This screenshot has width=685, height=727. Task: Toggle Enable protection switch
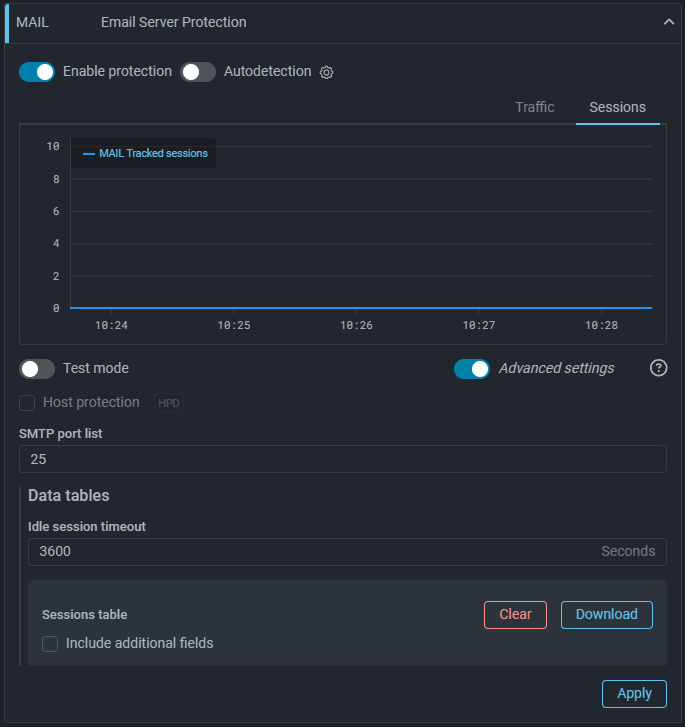[x=37, y=72]
